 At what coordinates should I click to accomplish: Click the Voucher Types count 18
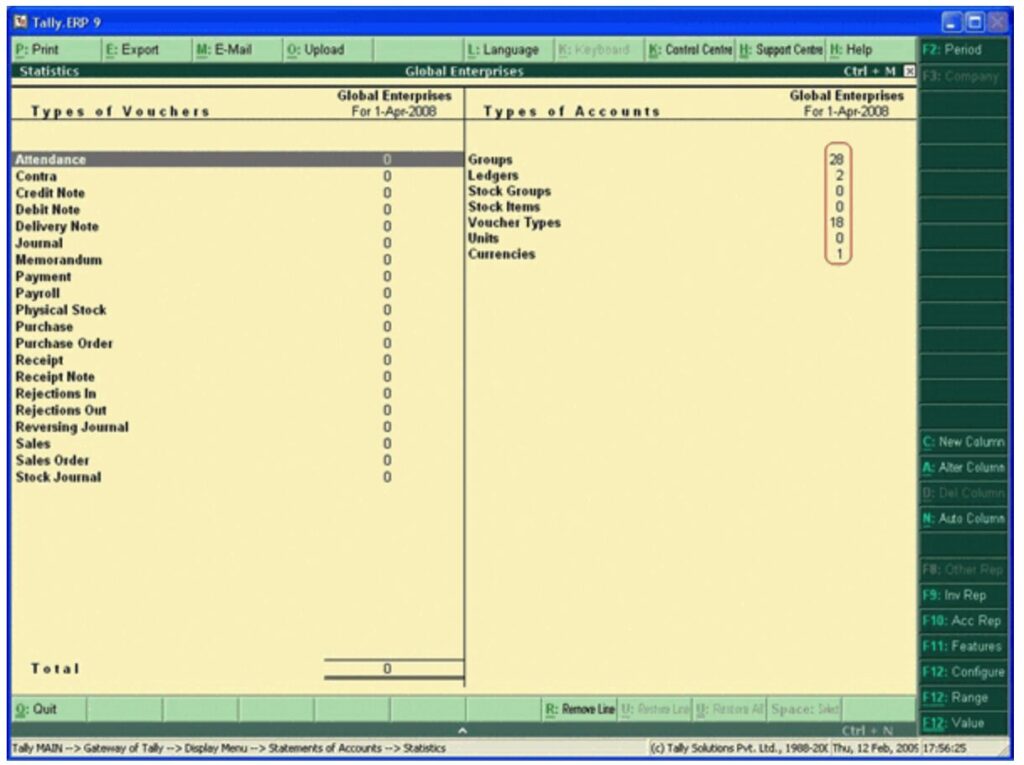837,222
